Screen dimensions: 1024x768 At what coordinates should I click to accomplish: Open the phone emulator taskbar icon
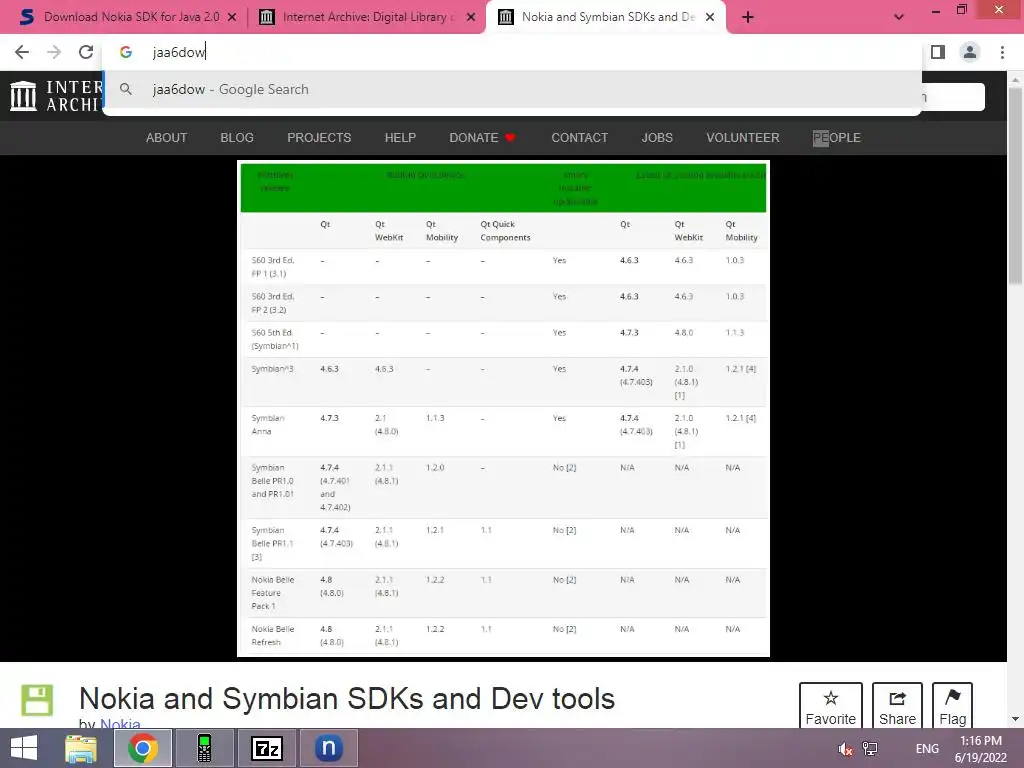[204, 748]
